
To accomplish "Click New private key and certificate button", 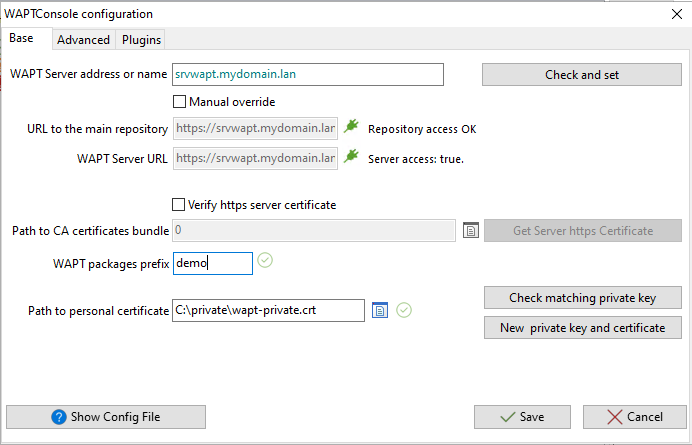I will coord(581,328).
